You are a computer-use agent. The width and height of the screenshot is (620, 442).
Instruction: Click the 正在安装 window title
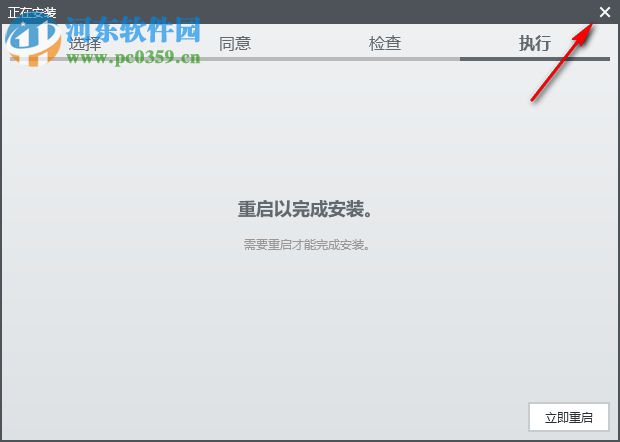point(32,12)
